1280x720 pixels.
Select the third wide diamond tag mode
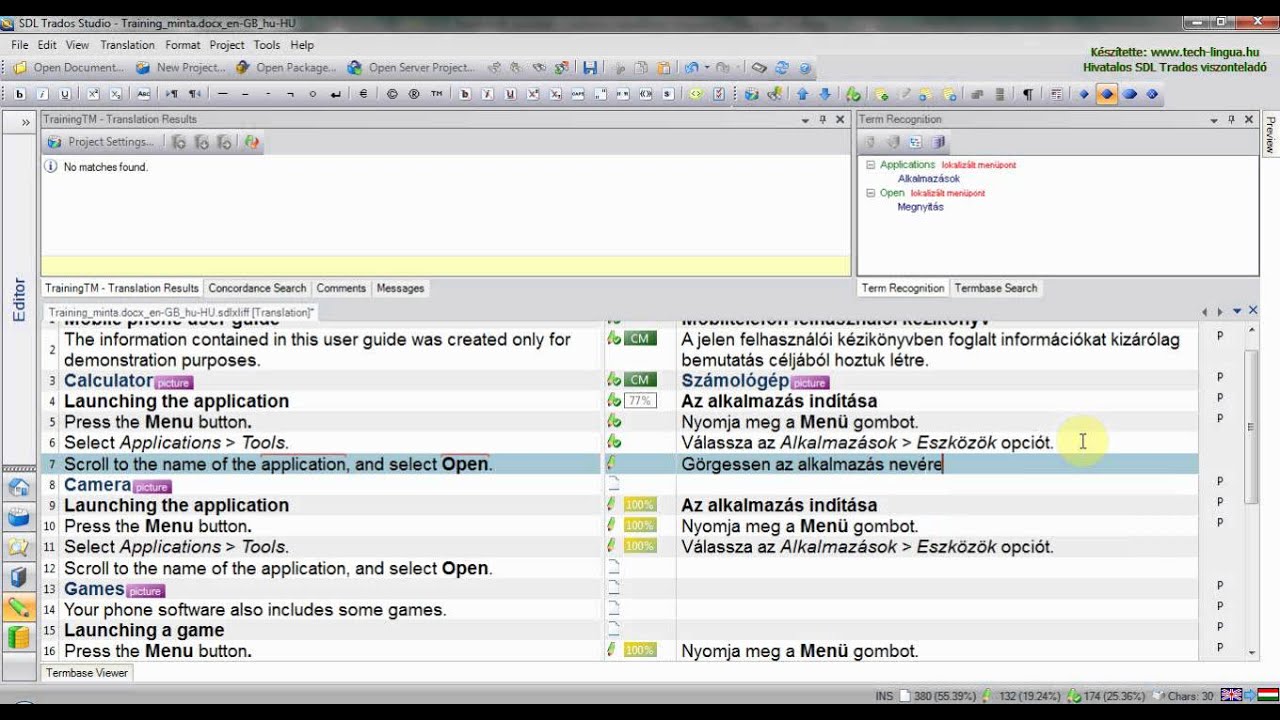coord(1129,94)
